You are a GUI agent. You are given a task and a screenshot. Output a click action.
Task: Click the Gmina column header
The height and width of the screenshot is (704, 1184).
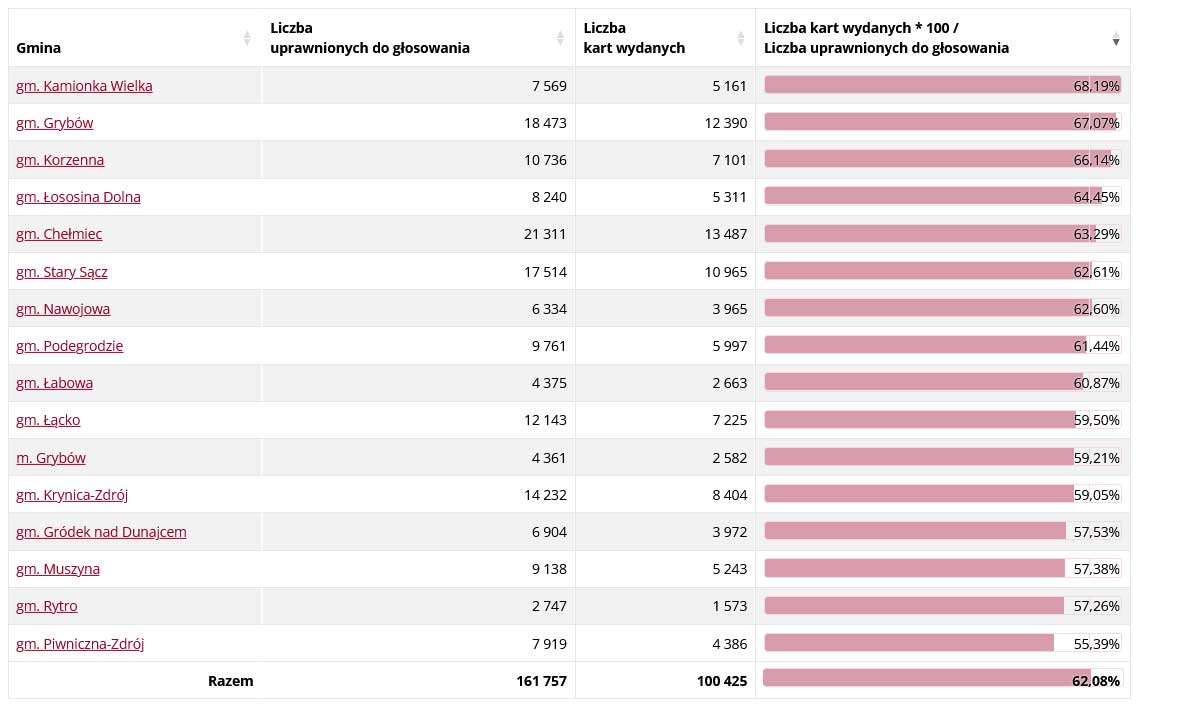[35, 47]
